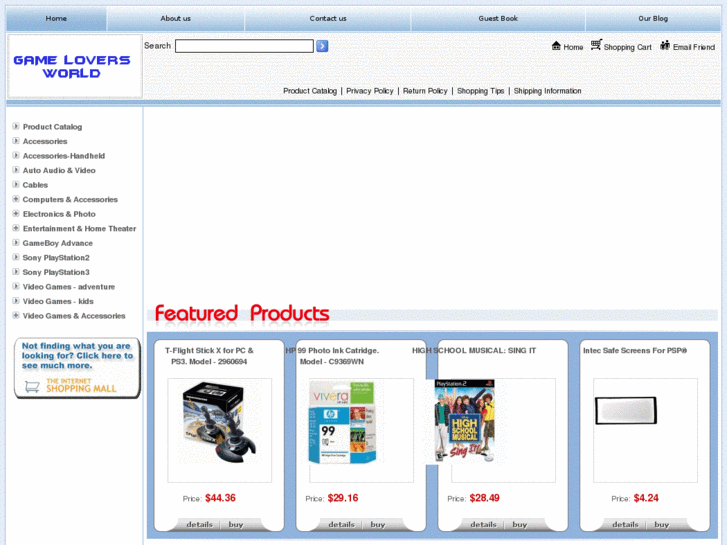Click the Sony PlayStation3 arrow icon

point(16,272)
